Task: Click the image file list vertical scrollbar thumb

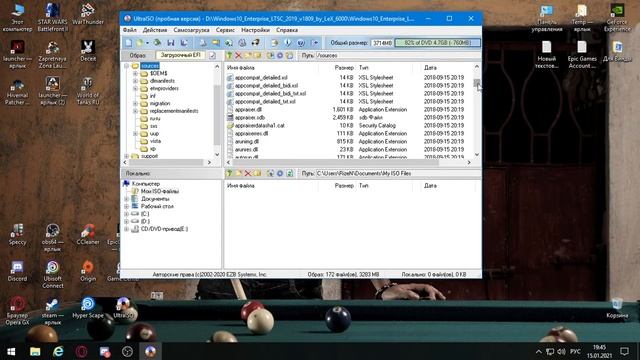Action: (477, 83)
